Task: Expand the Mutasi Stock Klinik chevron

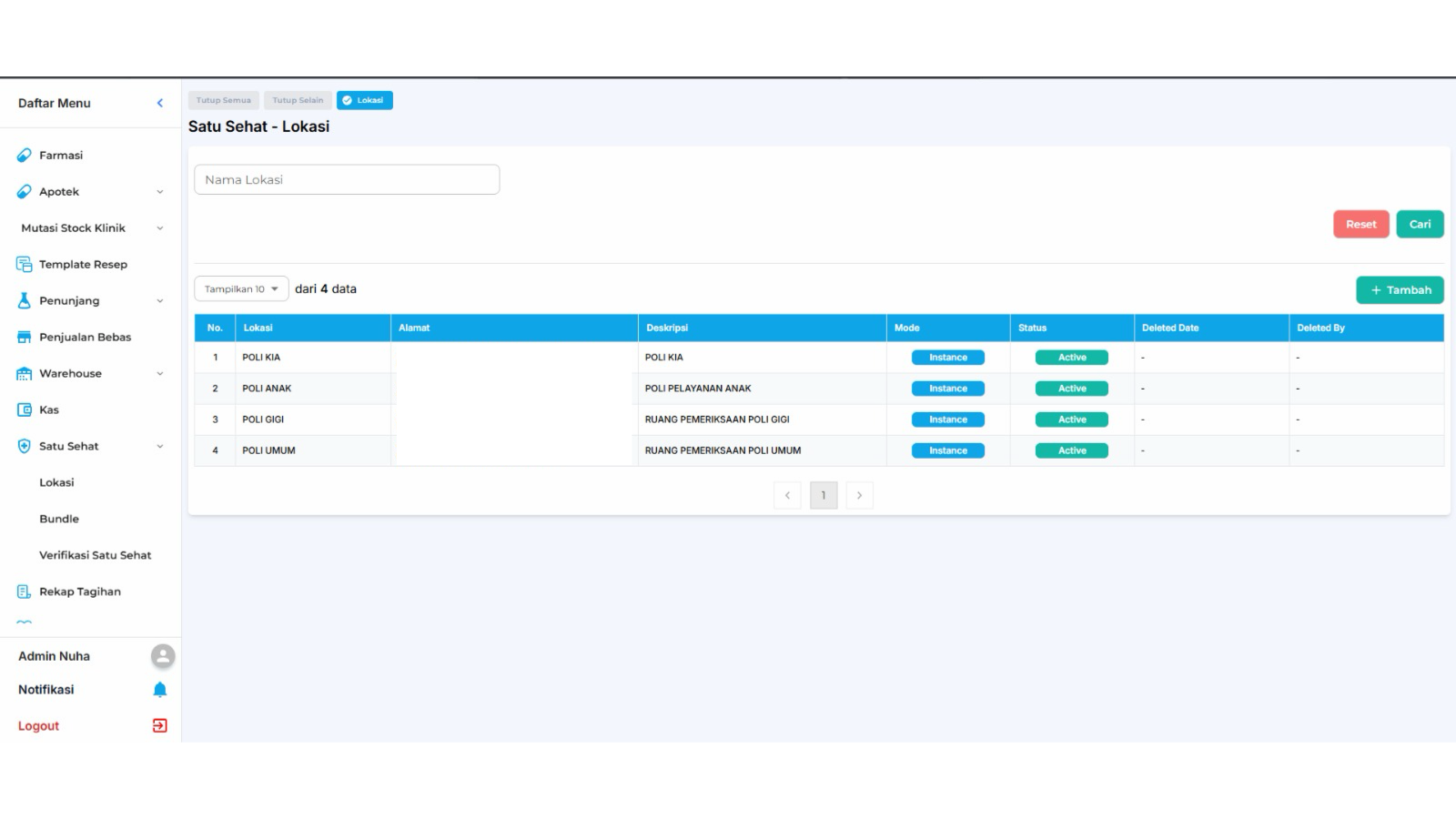Action: [160, 228]
